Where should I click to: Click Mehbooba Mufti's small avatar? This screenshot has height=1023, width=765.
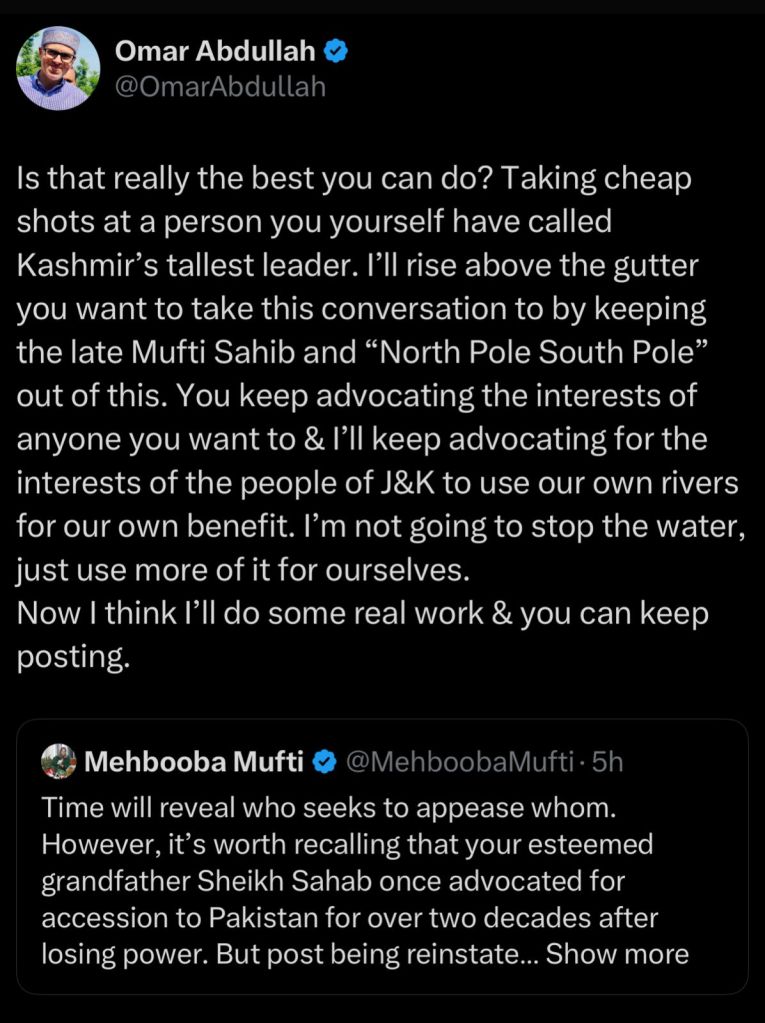tap(59, 762)
